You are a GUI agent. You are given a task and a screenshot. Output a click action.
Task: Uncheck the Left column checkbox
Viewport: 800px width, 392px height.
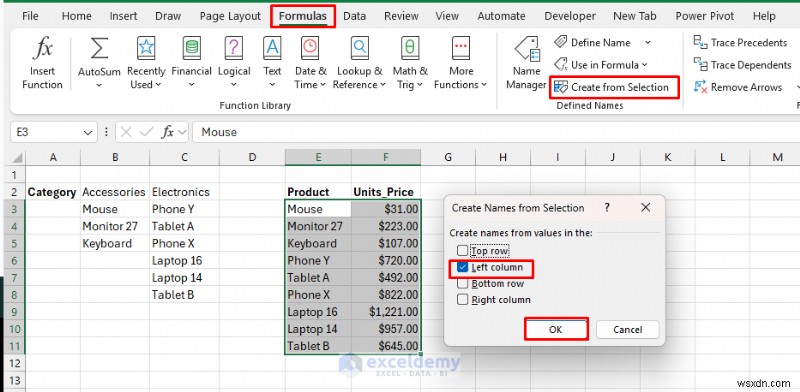click(462, 267)
